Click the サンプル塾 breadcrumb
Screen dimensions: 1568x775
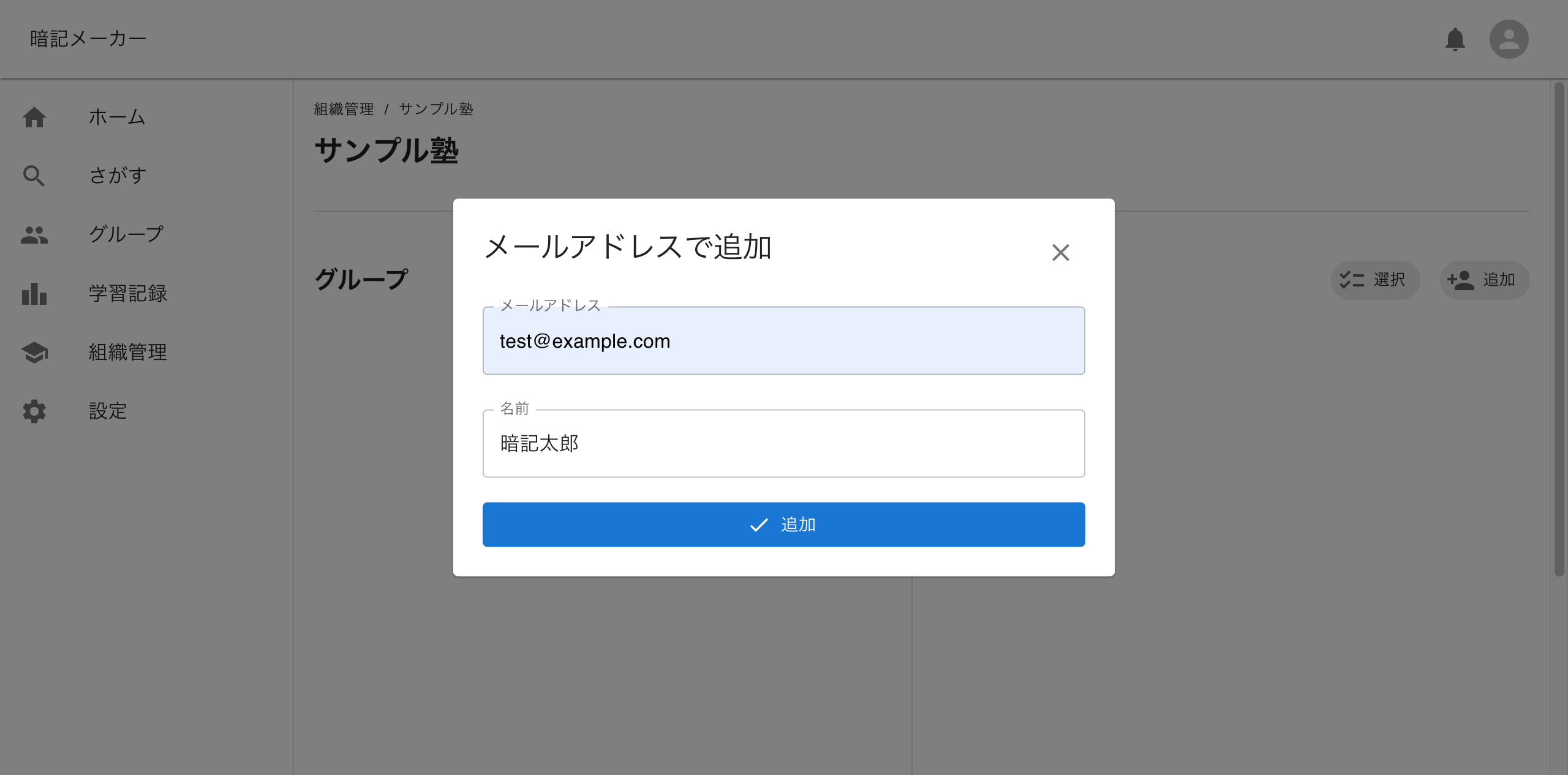pyautogui.click(x=436, y=109)
